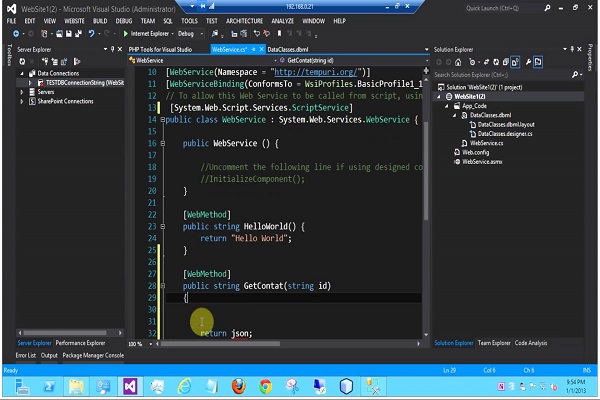Open the WEBSITE menu
600x400 pixels.
tap(74, 21)
